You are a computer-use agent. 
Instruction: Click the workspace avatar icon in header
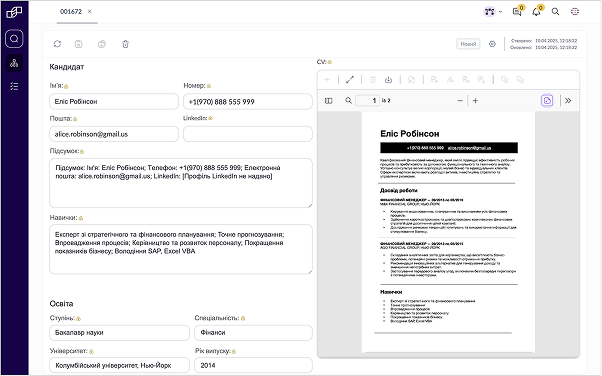(x=490, y=12)
